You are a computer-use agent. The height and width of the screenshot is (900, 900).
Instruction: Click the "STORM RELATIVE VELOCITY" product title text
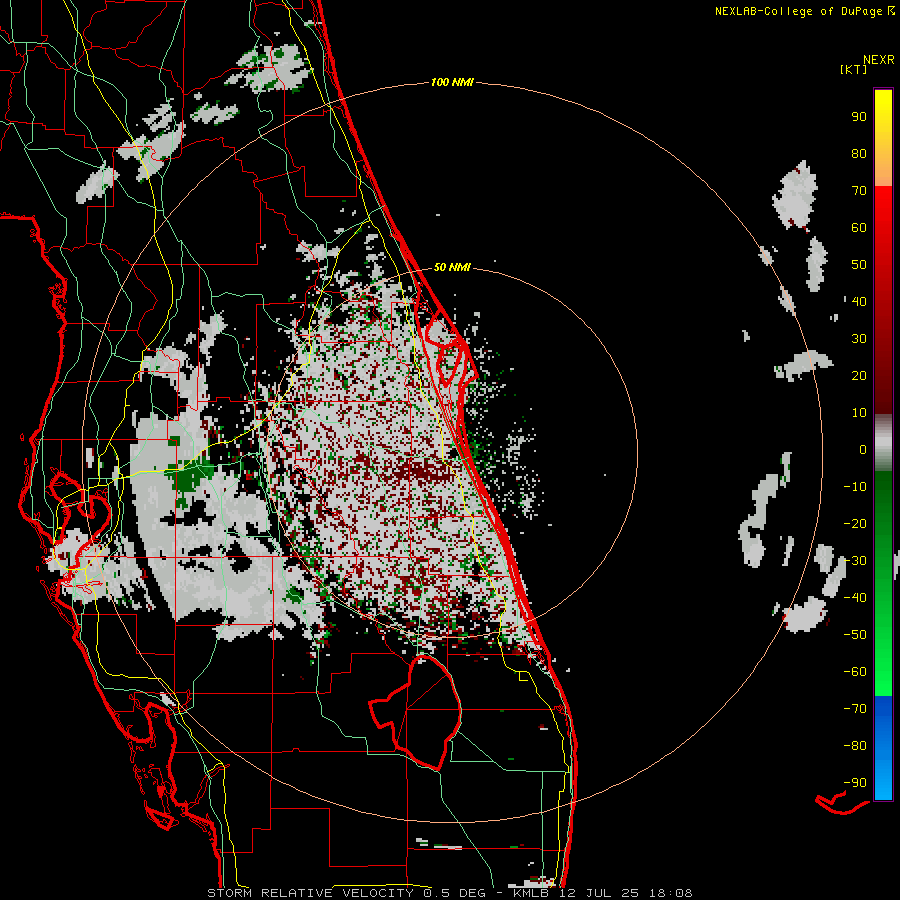point(310,893)
